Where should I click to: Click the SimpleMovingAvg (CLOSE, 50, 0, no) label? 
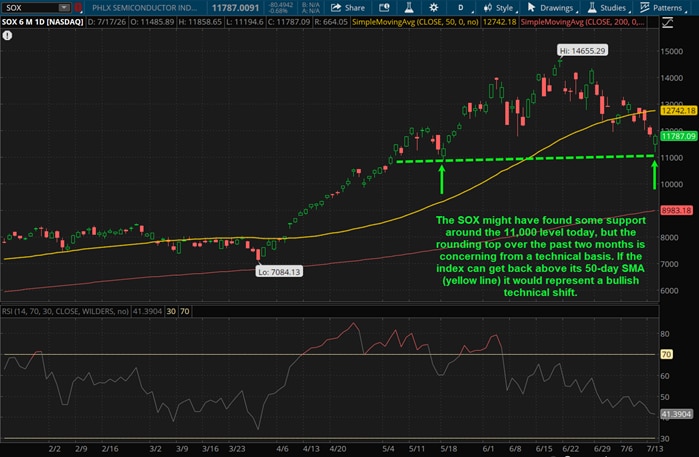415,22
